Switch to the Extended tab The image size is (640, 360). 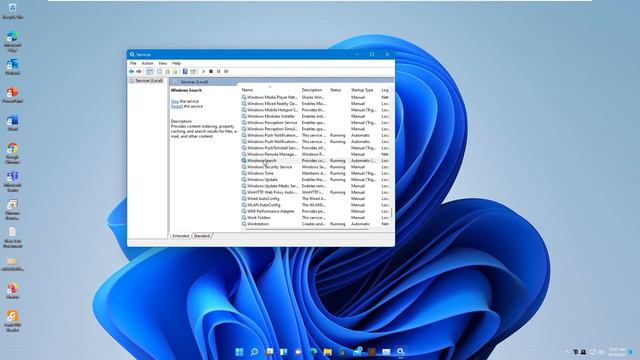180,236
